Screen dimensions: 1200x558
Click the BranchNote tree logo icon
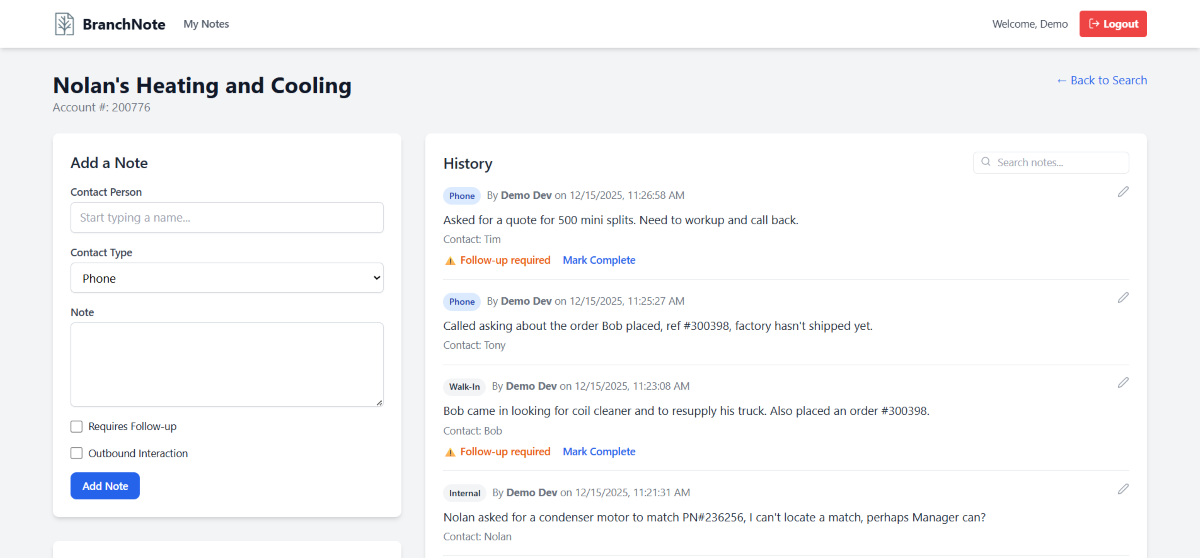point(64,24)
